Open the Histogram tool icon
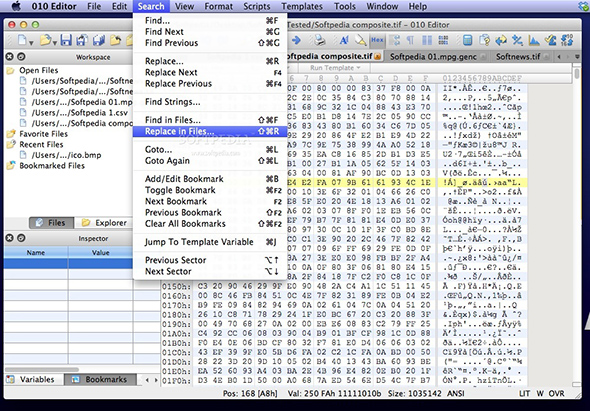Screen dimensions: 590x411 click(534, 40)
